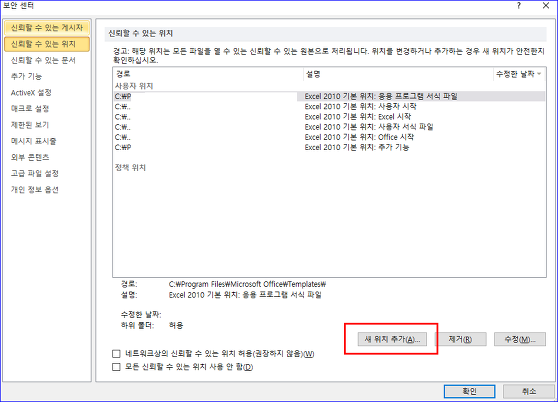Click the 수정(M)... button

click(520, 339)
